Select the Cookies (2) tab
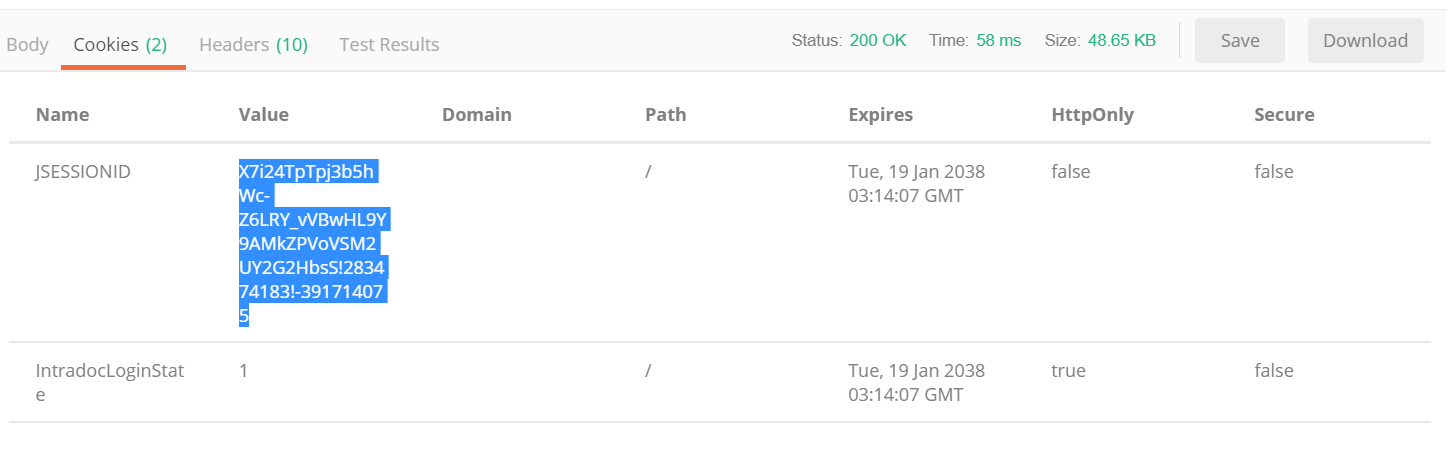Image resolution: width=1448 pixels, height=465 pixels. 120,44
